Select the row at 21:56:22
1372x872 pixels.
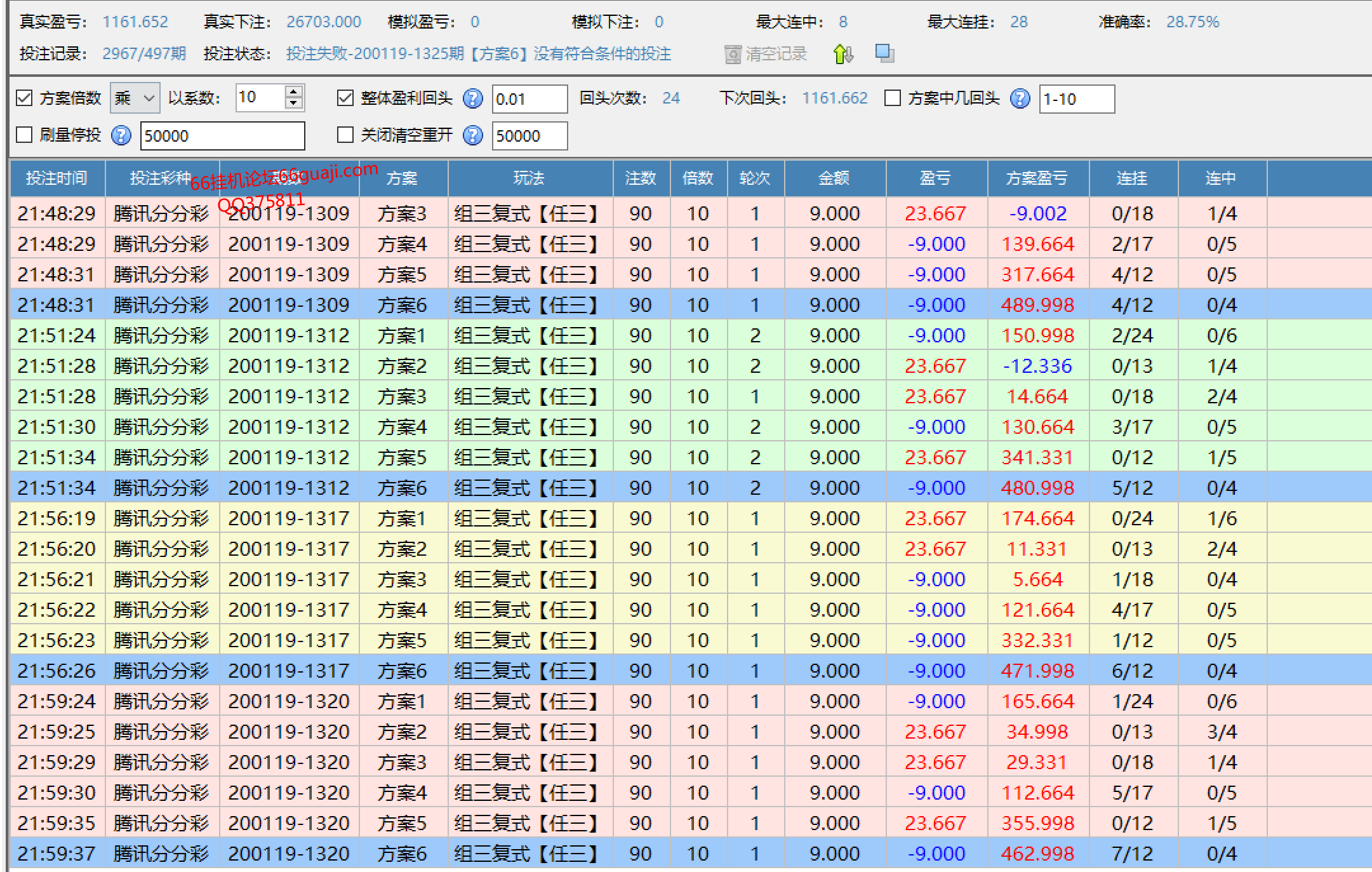[691, 610]
